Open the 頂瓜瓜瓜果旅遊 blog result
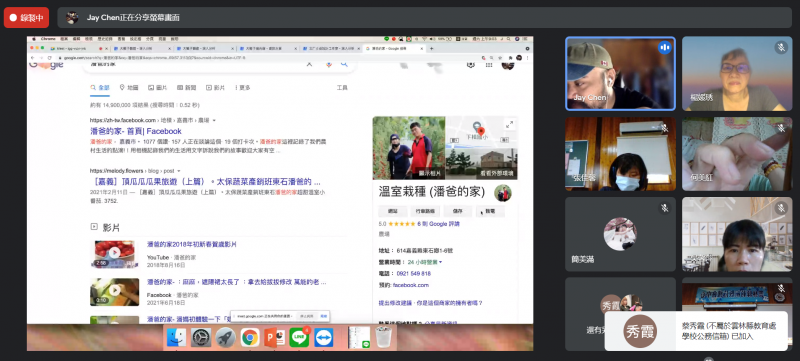The image size is (800, 361). coord(205,182)
